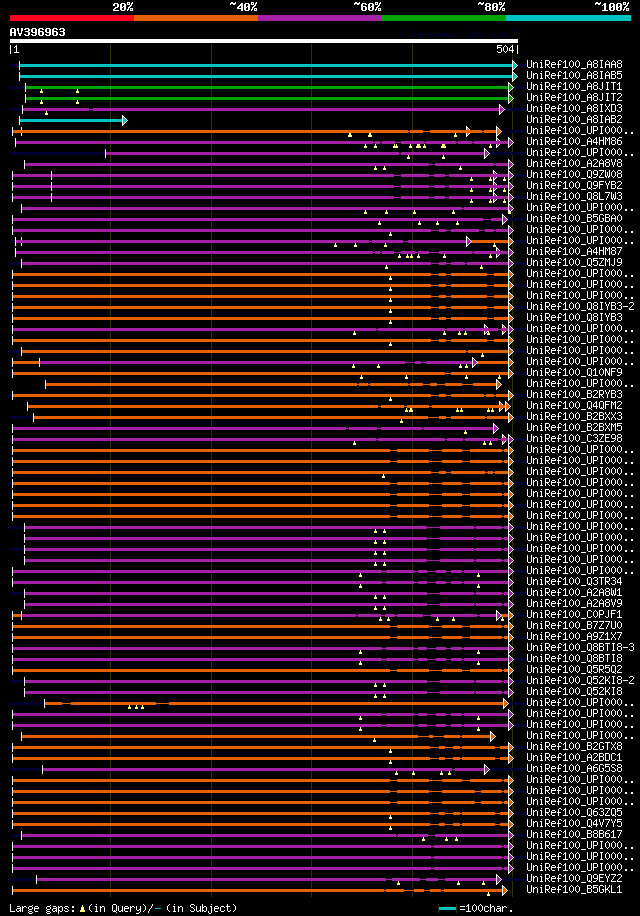Click the purple ~60% legend segment

320,18
